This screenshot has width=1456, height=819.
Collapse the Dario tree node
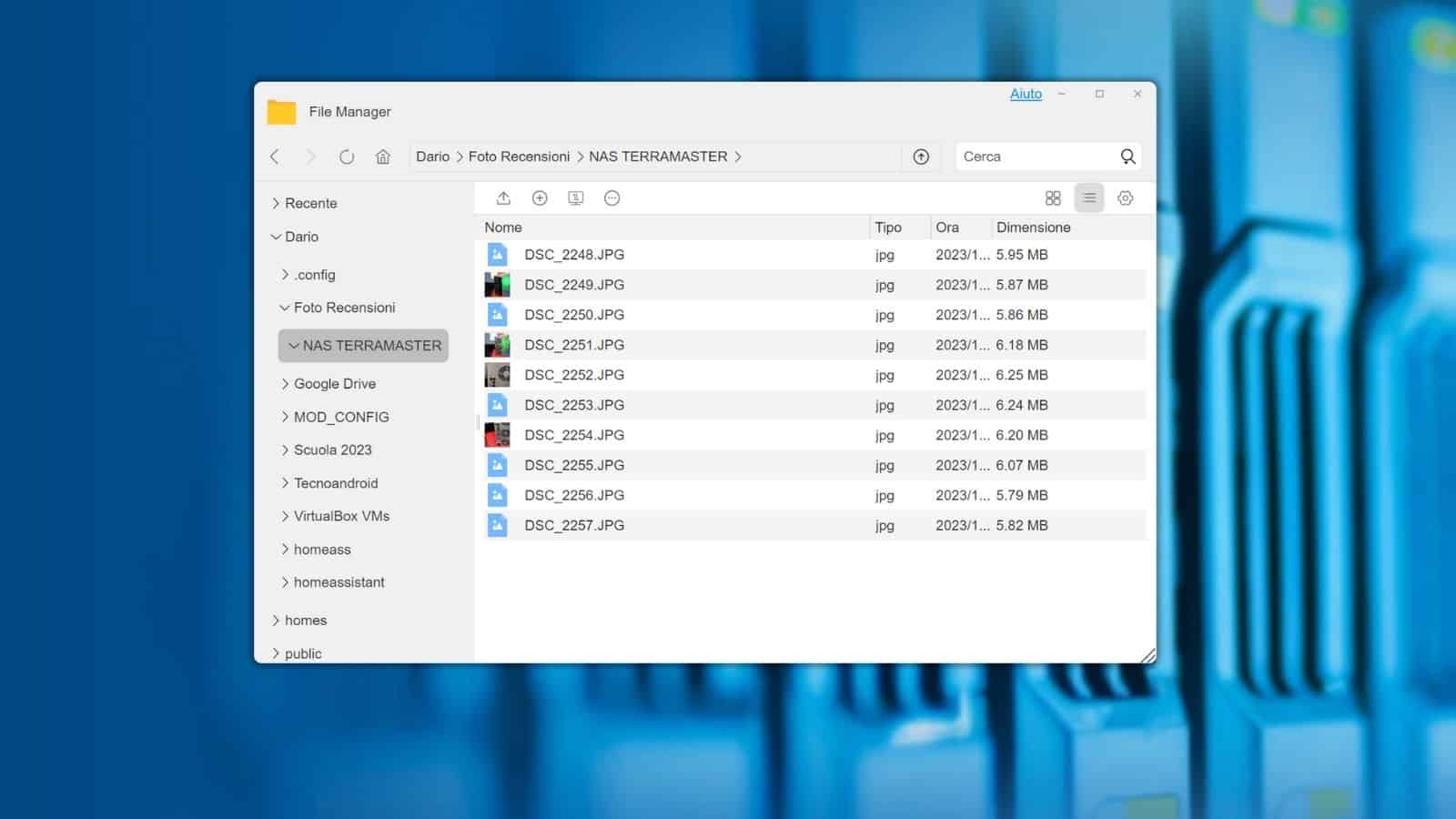276,237
